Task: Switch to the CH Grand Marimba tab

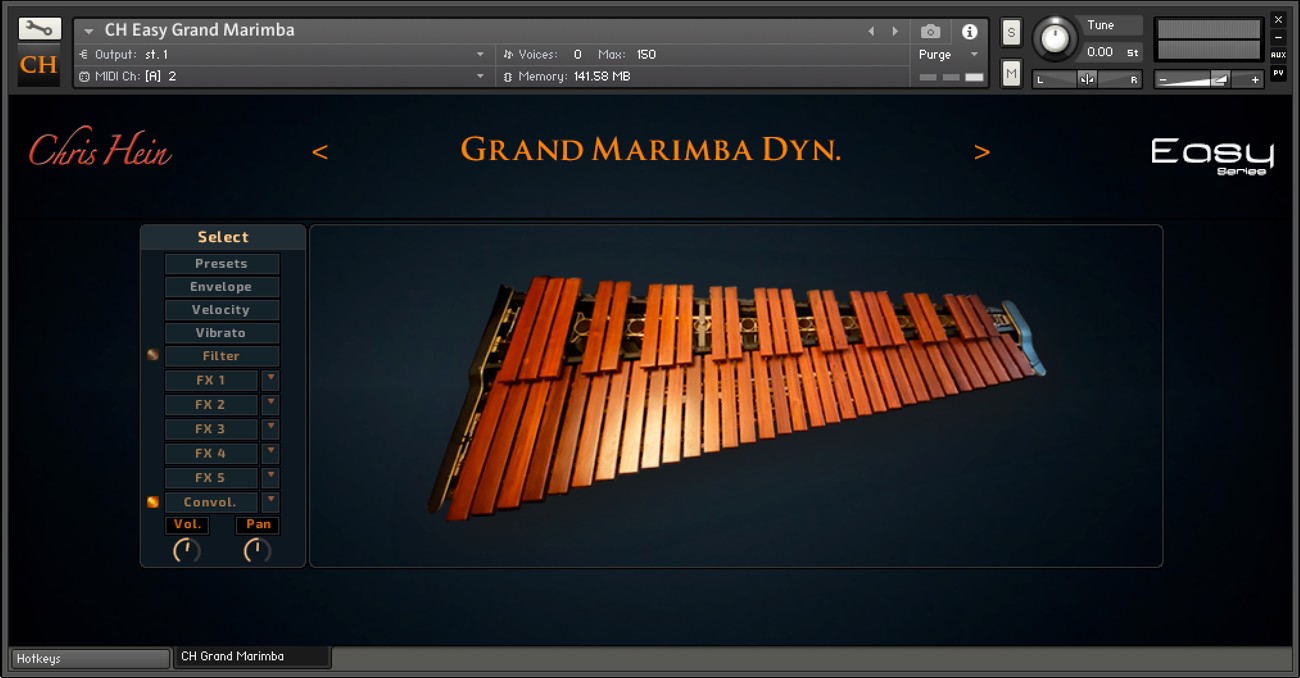Action: [x=253, y=657]
